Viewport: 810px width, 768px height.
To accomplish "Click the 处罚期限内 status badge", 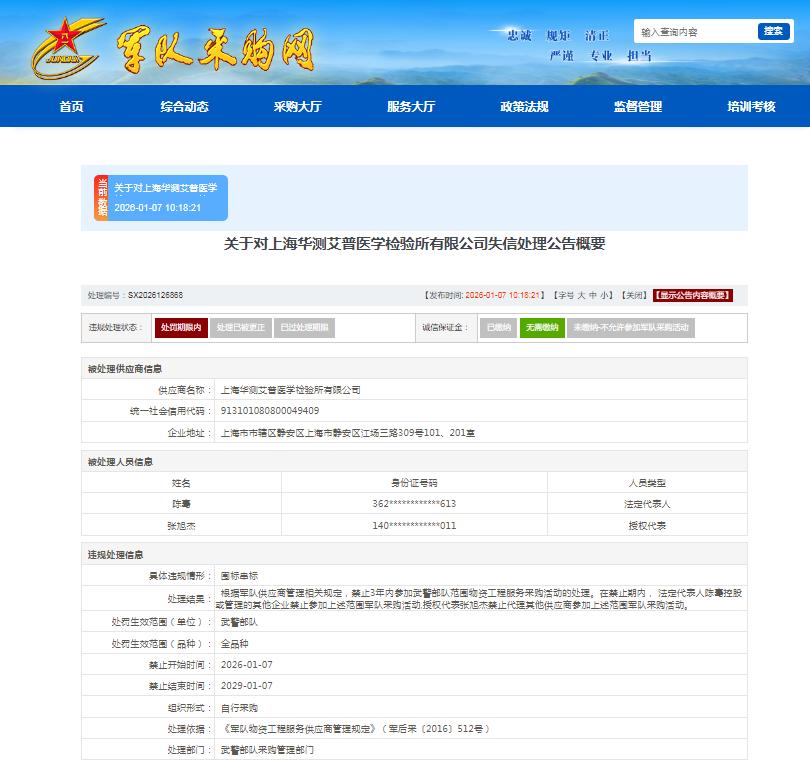I will [x=181, y=327].
